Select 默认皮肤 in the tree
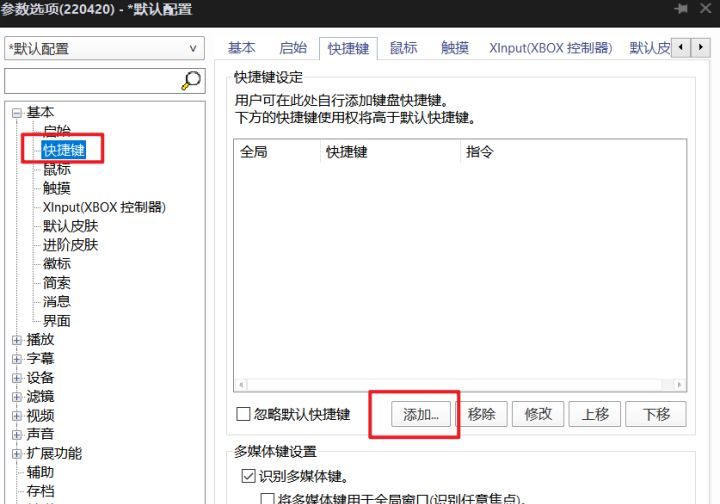Screen dimensions: 720x504 [x=70, y=226]
